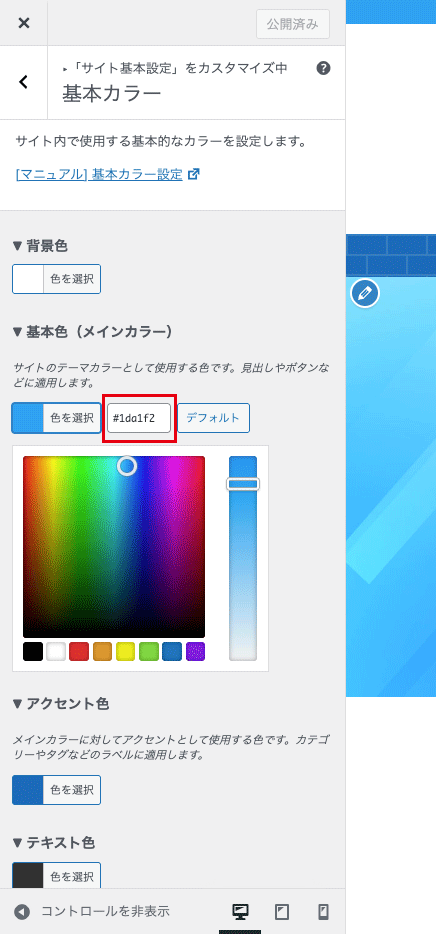This screenshot has width=436, height=934.
Task: Close the customizer with the X icon
Action: tap(23, 23)
